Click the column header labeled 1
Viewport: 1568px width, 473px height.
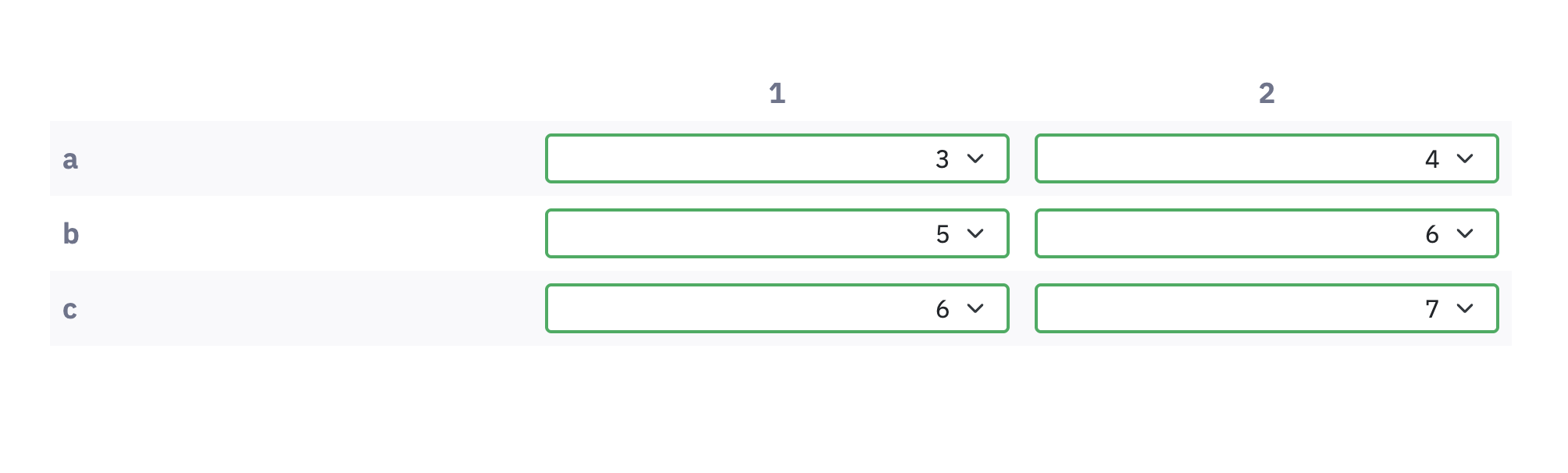777,94
